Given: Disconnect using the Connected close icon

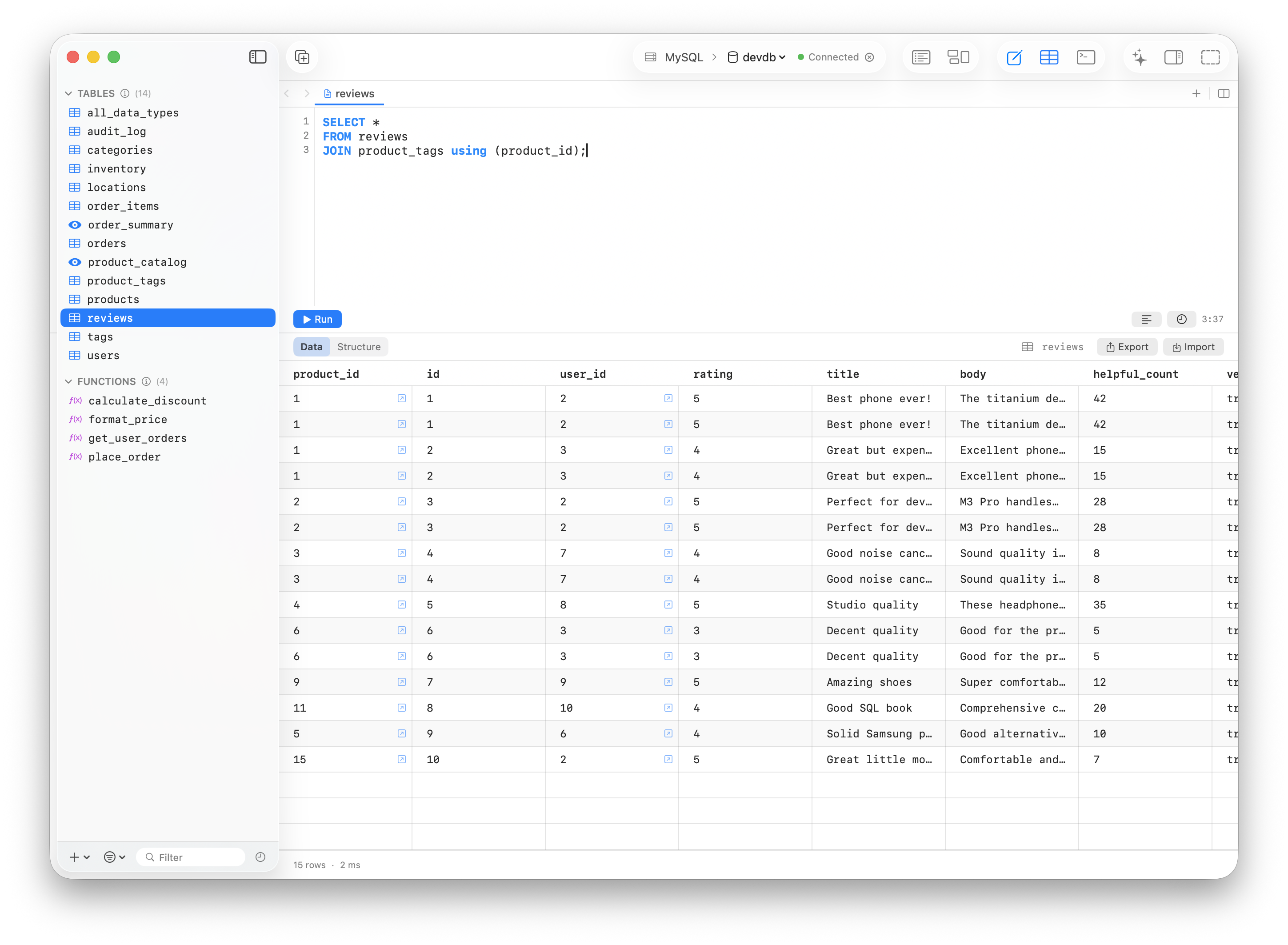Looking at the screenshot, I should click(x=869, y=57).
